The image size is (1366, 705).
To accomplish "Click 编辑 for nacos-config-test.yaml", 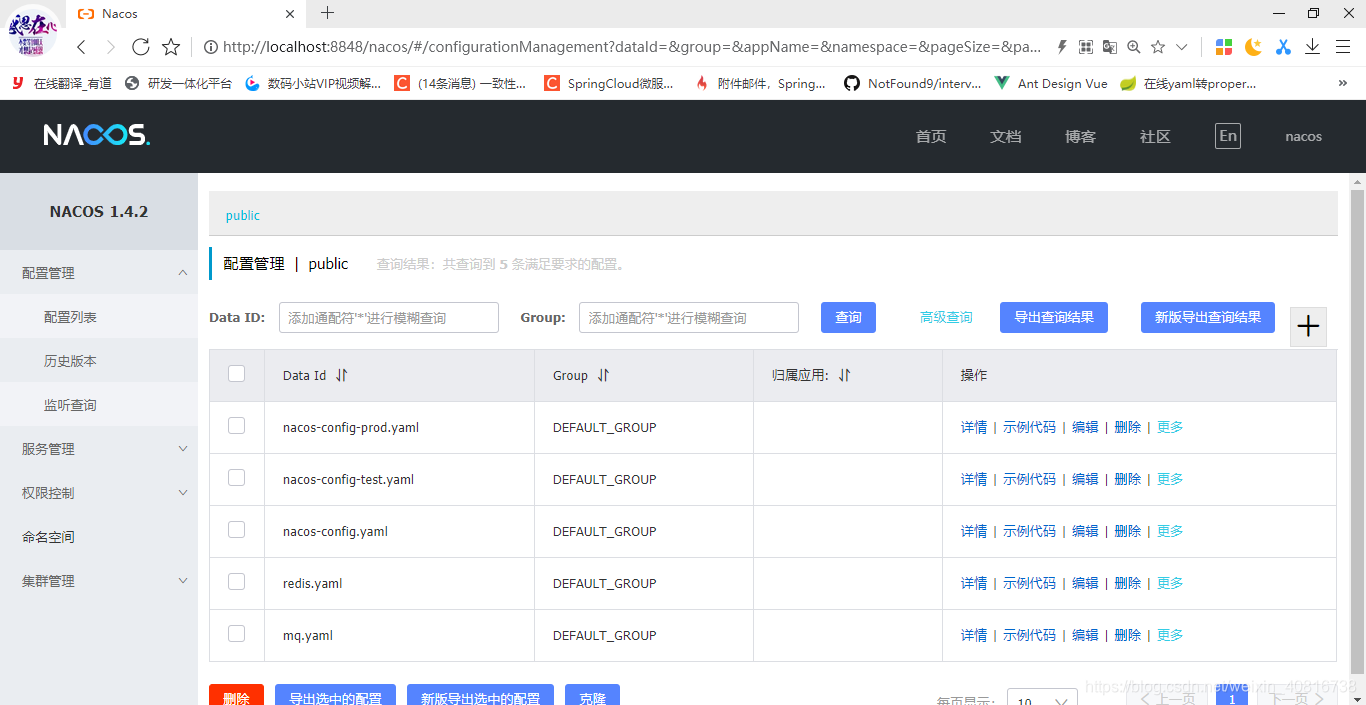I will tap(1085, 479).
